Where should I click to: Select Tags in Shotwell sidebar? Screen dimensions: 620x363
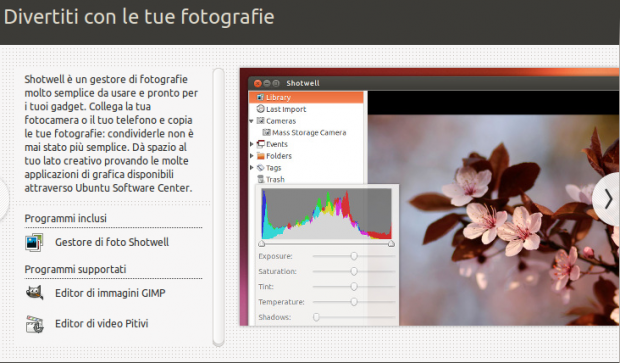pos(306,168)
